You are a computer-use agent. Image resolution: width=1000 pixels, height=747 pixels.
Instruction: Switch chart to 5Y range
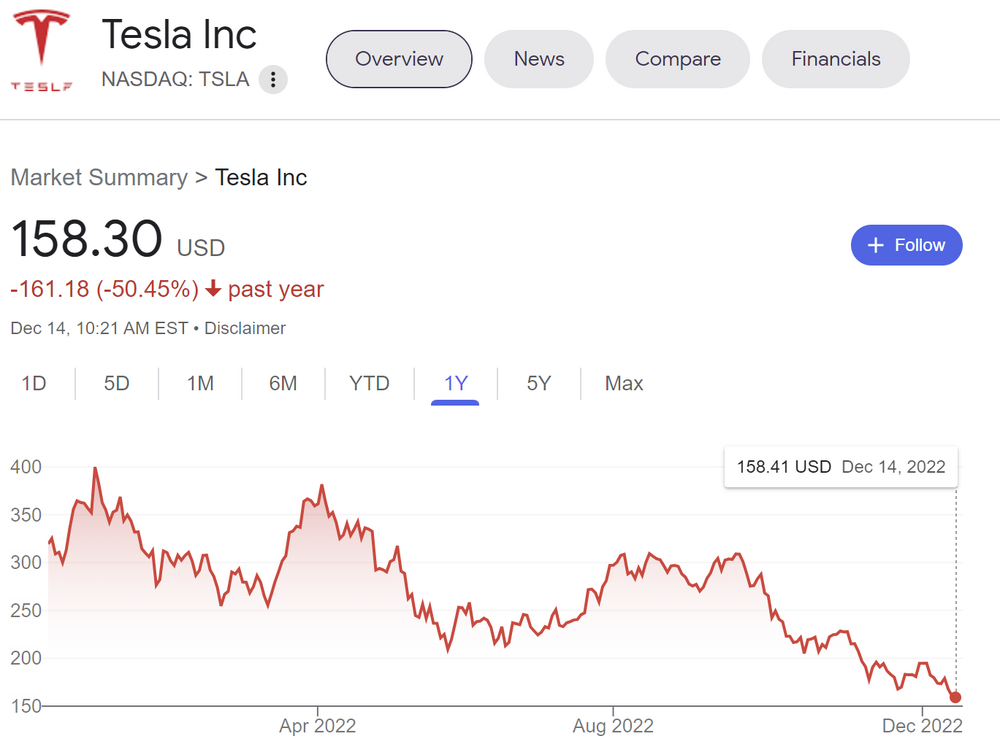539,383
